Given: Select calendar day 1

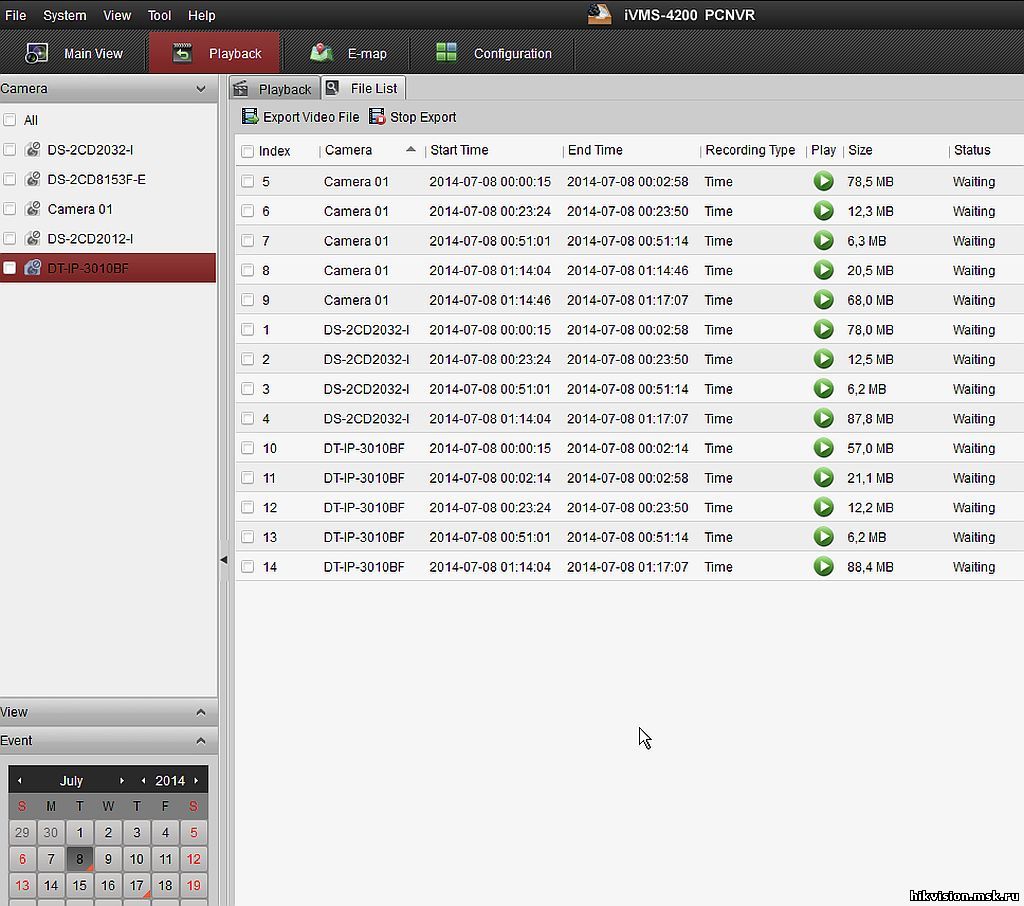Looking at the screenshot, I should [x=80, y=832].
